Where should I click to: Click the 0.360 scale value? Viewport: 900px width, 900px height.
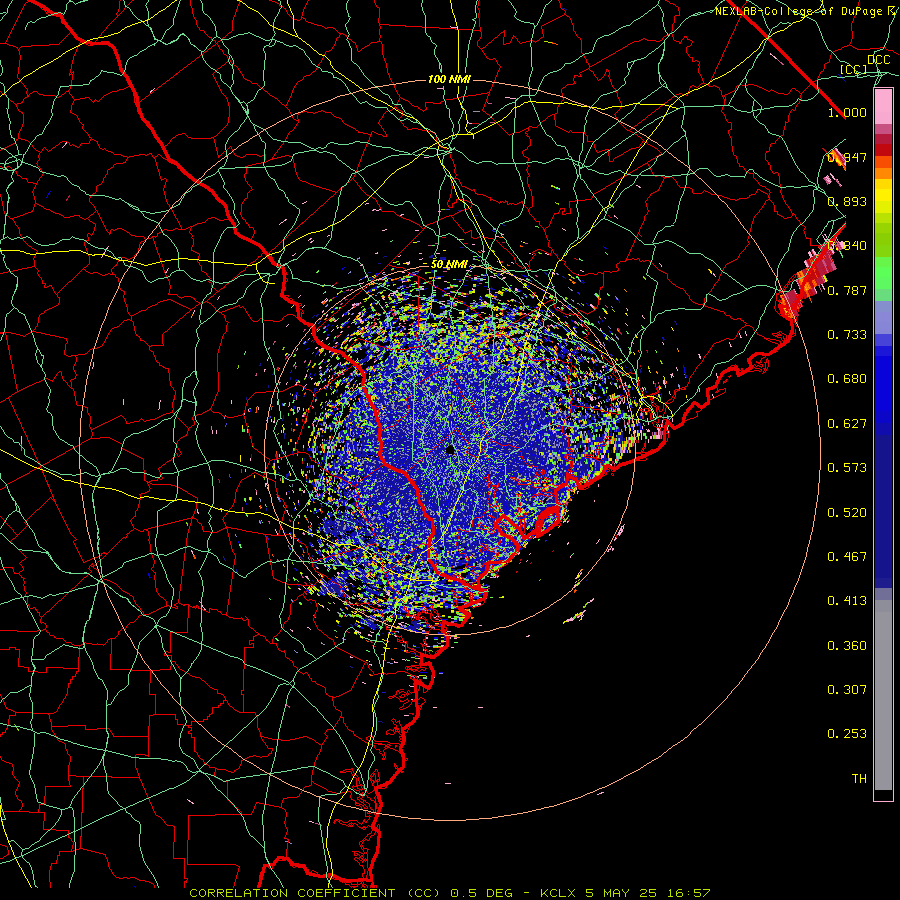847,646
